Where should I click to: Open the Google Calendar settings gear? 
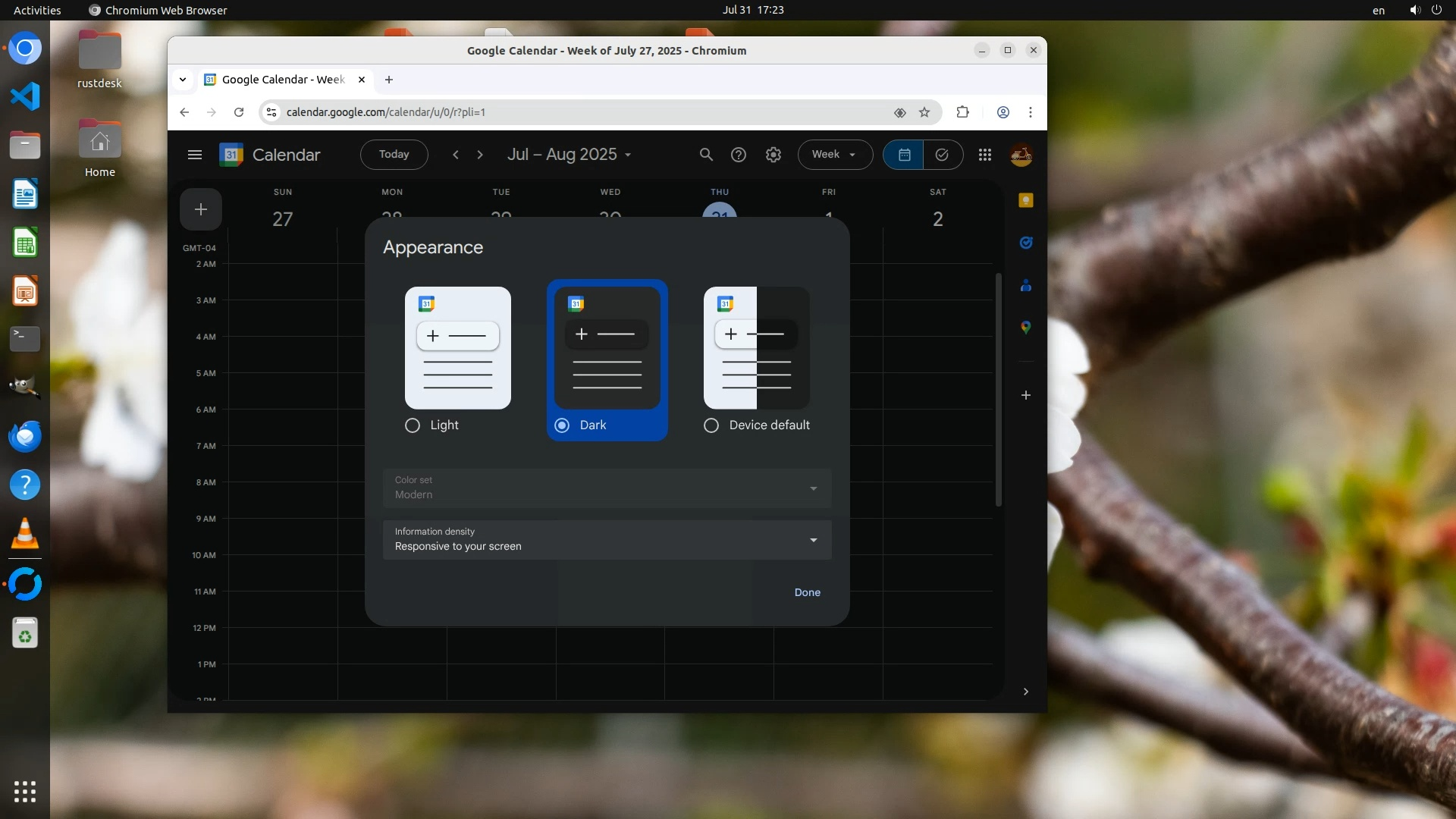(x=773, y=155)
